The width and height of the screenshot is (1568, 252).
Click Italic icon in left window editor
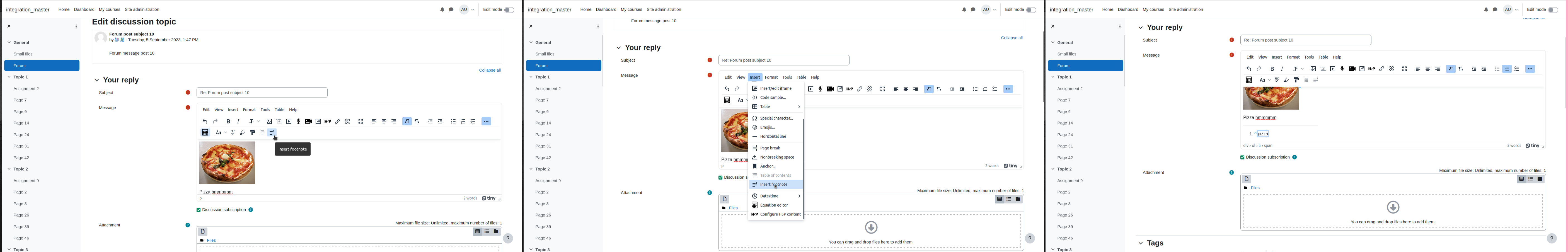tap(238, 122)
